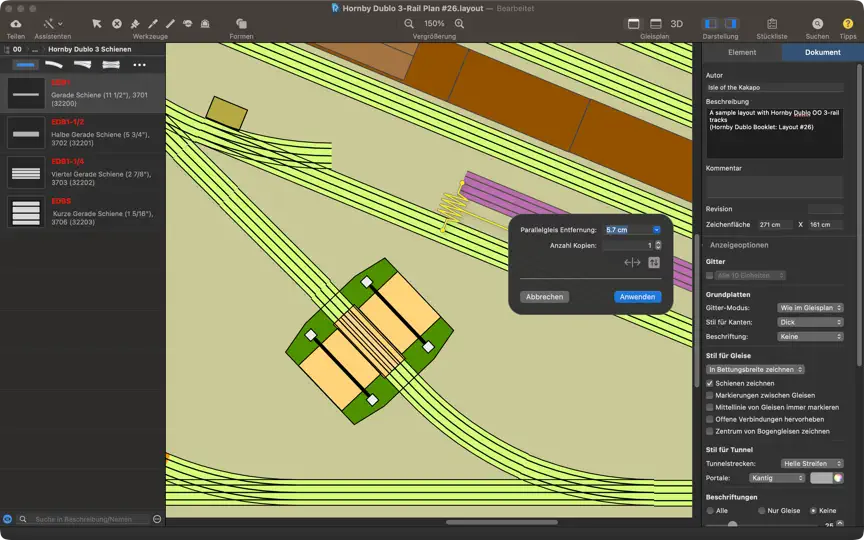Click the OO breadcrumb item
The image size is (864, 540).
click(17, 49)
